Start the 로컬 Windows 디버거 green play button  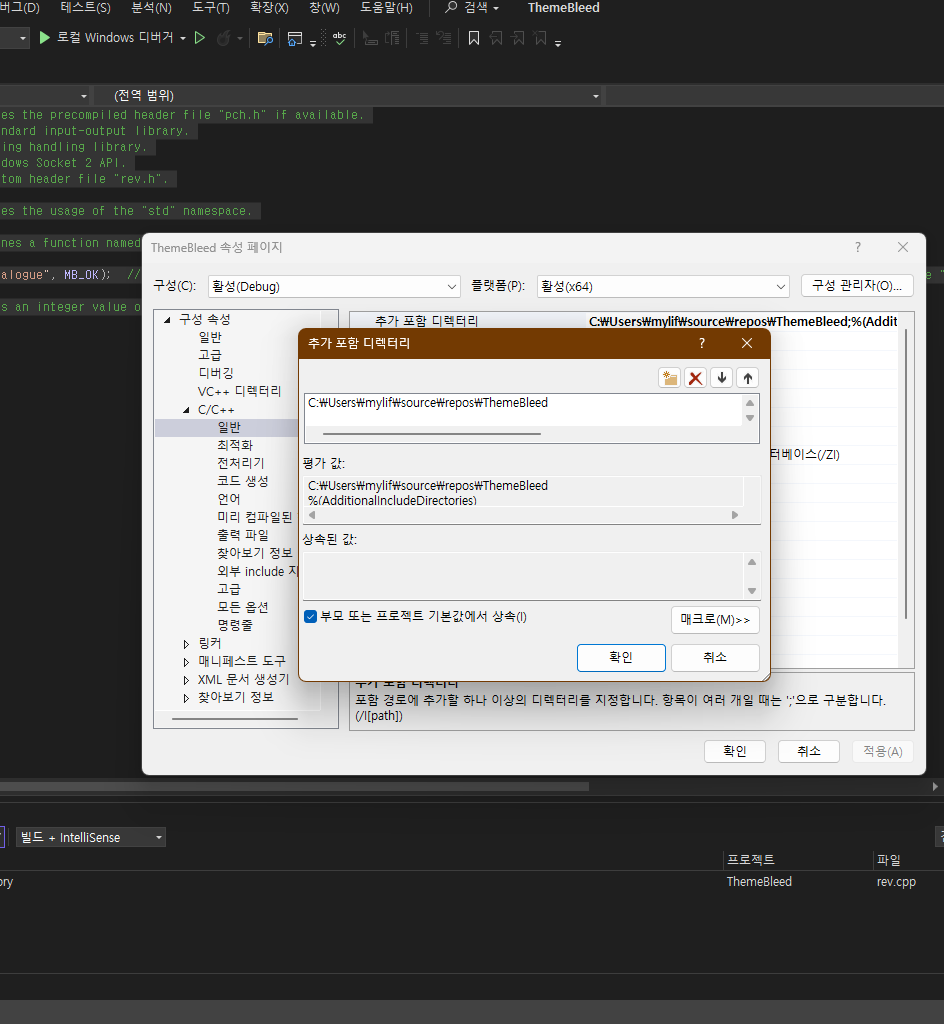[44, 38]
